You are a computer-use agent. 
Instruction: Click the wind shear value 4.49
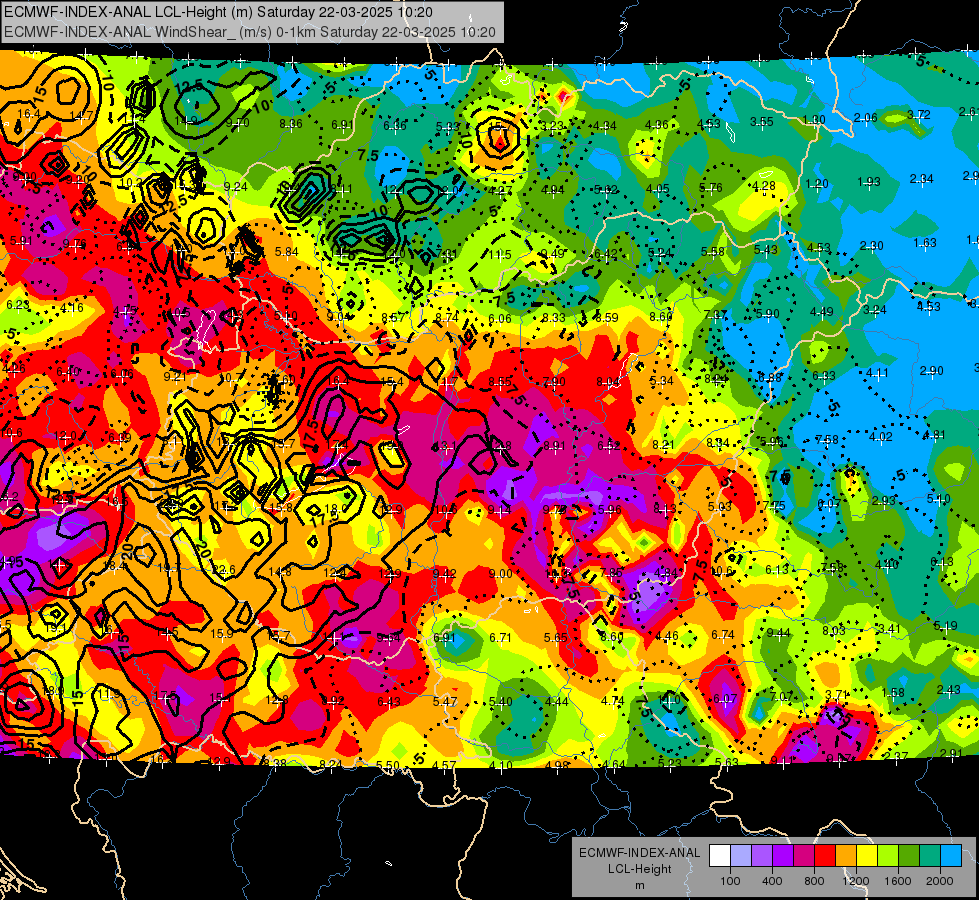point(821,312)
